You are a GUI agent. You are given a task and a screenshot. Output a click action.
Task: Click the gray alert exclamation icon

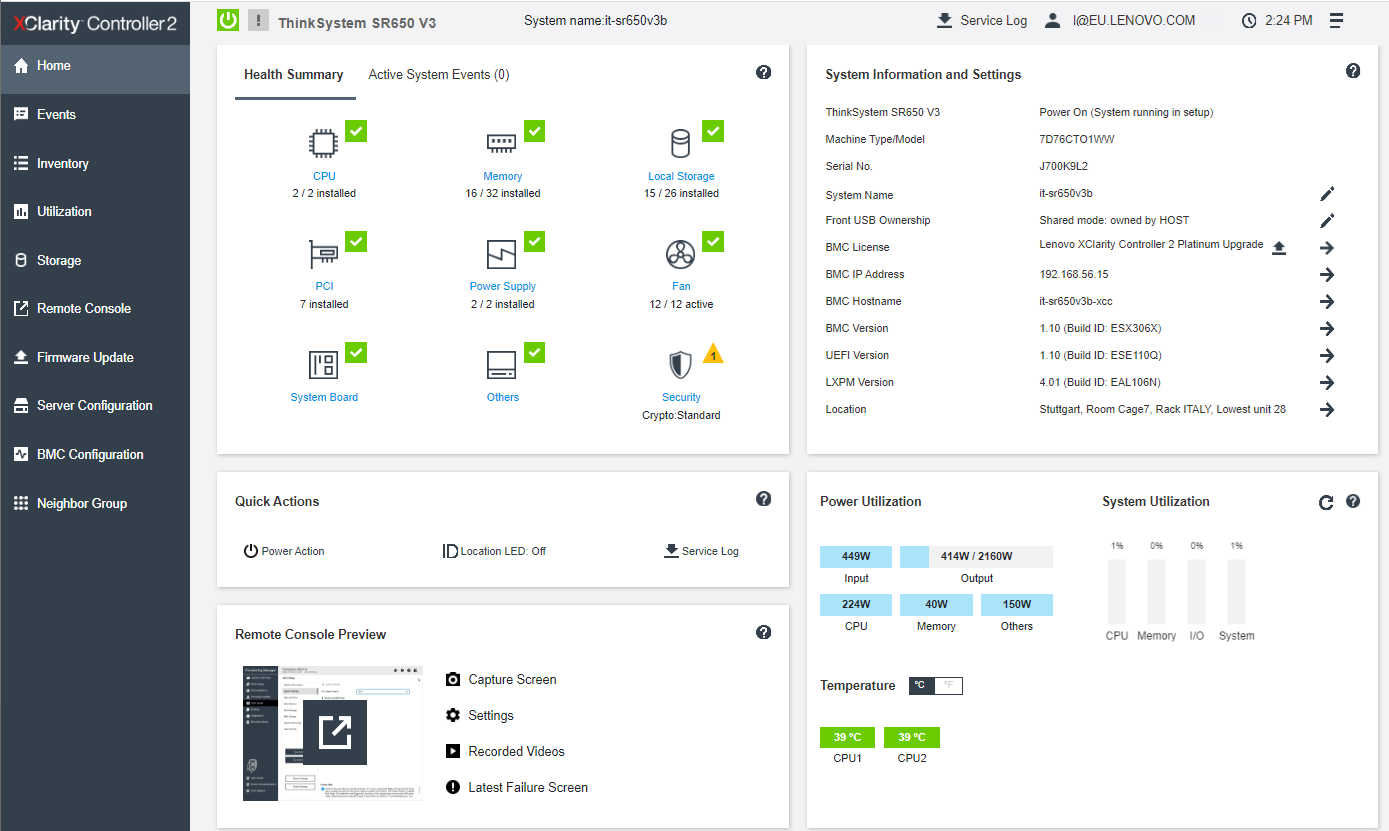point(258,20)
